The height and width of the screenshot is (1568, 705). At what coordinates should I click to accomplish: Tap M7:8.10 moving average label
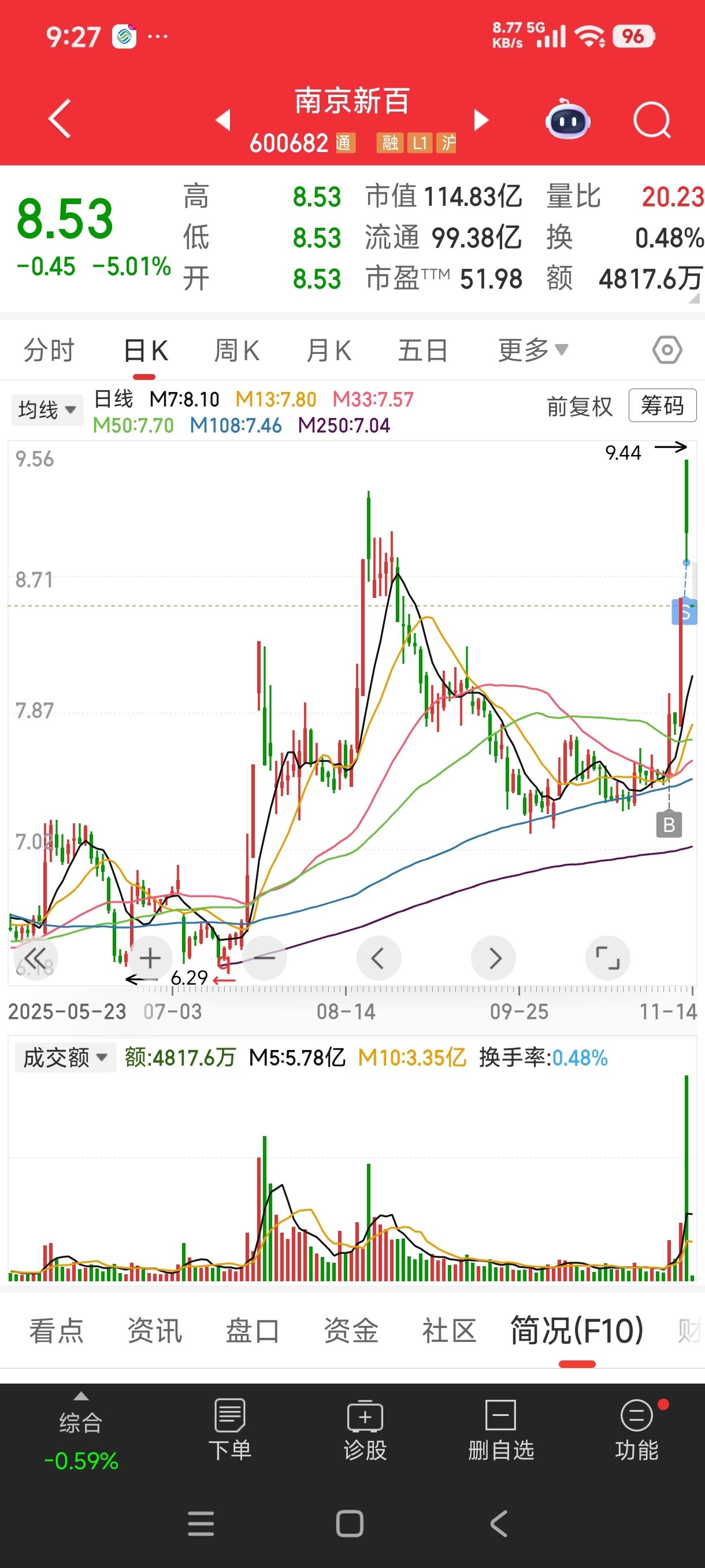tap(184, 400)
